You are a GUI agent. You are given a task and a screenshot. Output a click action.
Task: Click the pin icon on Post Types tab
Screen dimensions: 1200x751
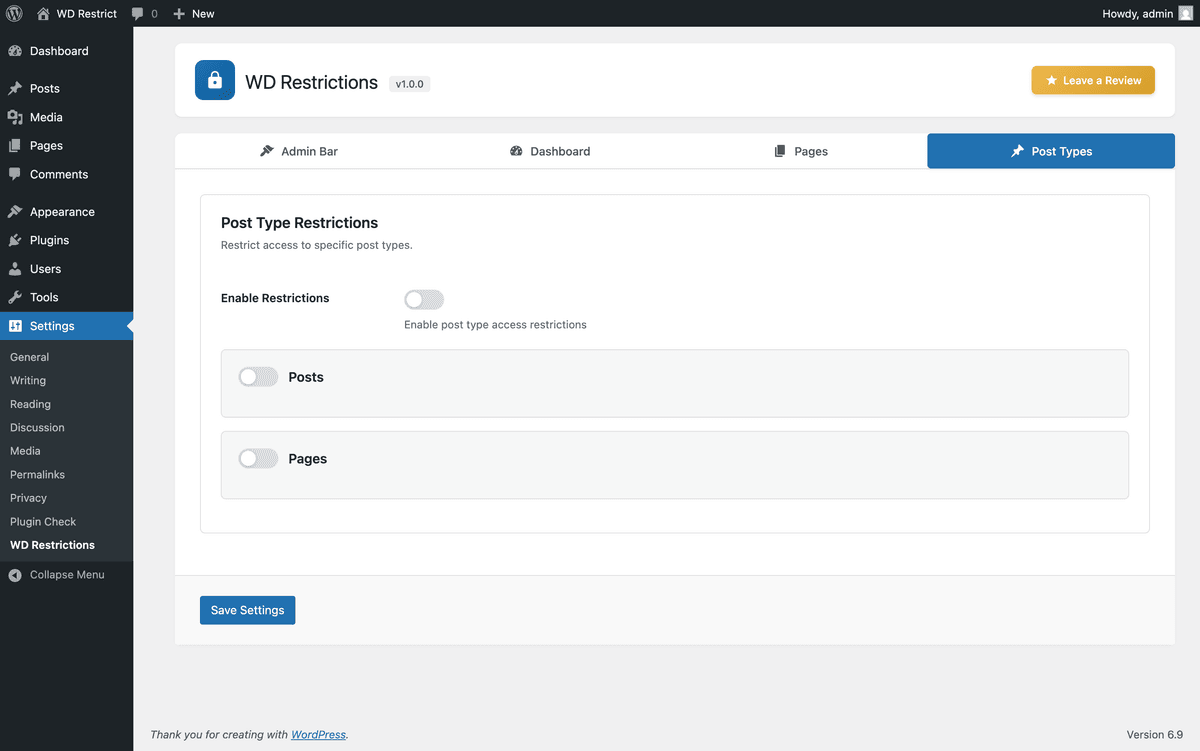[1017, 151]
